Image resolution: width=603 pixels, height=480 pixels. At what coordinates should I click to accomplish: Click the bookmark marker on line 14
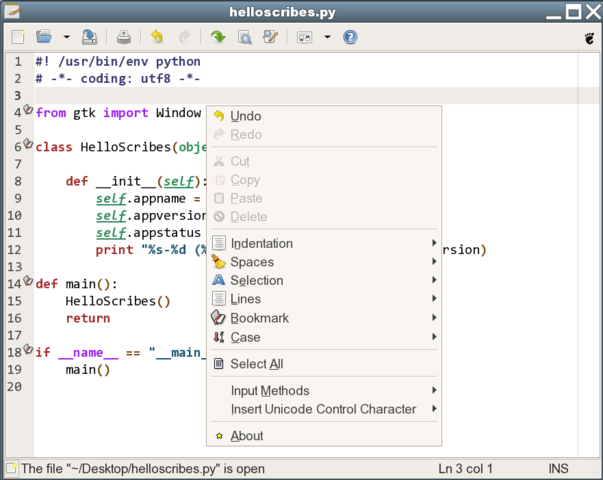point(28,280)
